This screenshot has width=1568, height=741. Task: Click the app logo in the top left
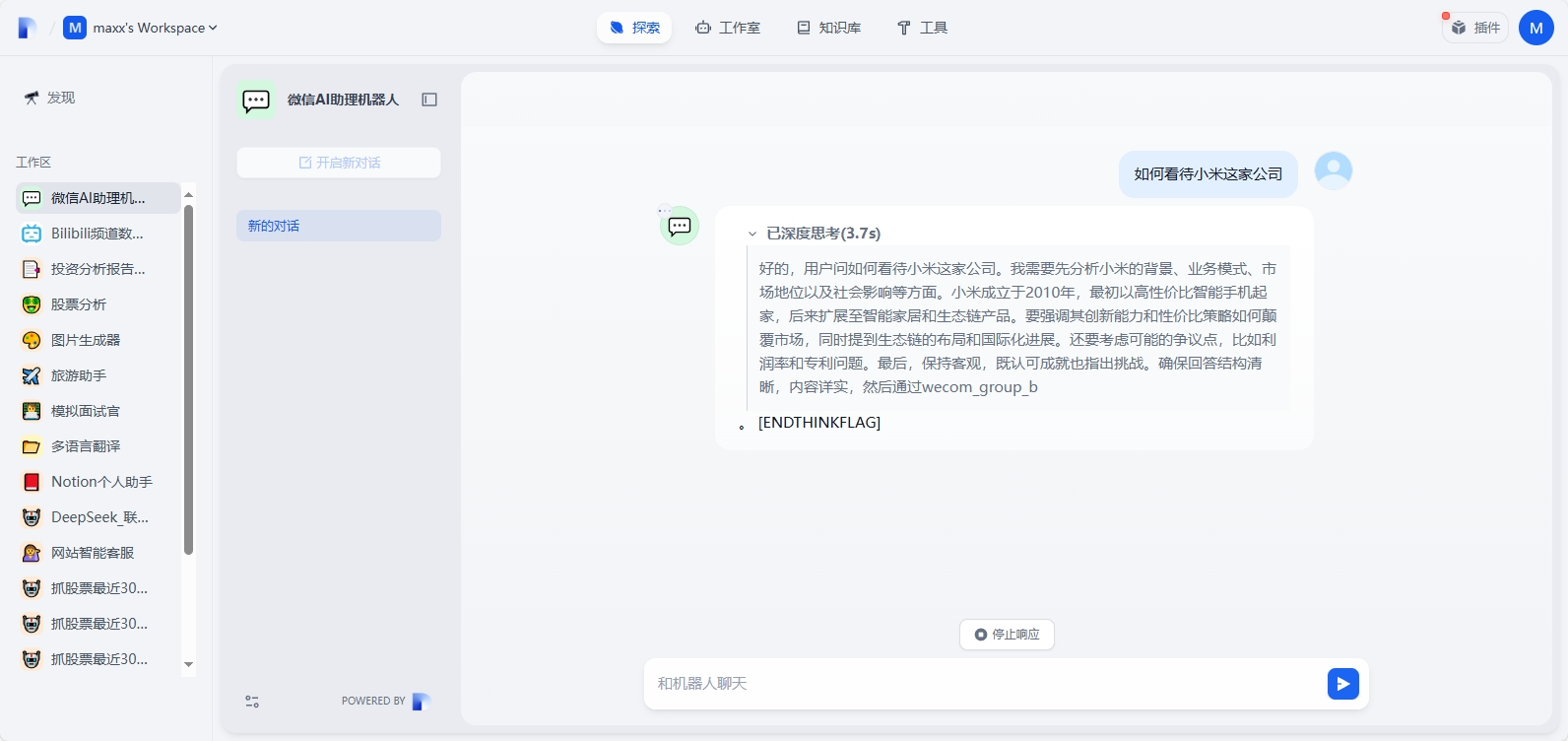click(x=28, y=28)
